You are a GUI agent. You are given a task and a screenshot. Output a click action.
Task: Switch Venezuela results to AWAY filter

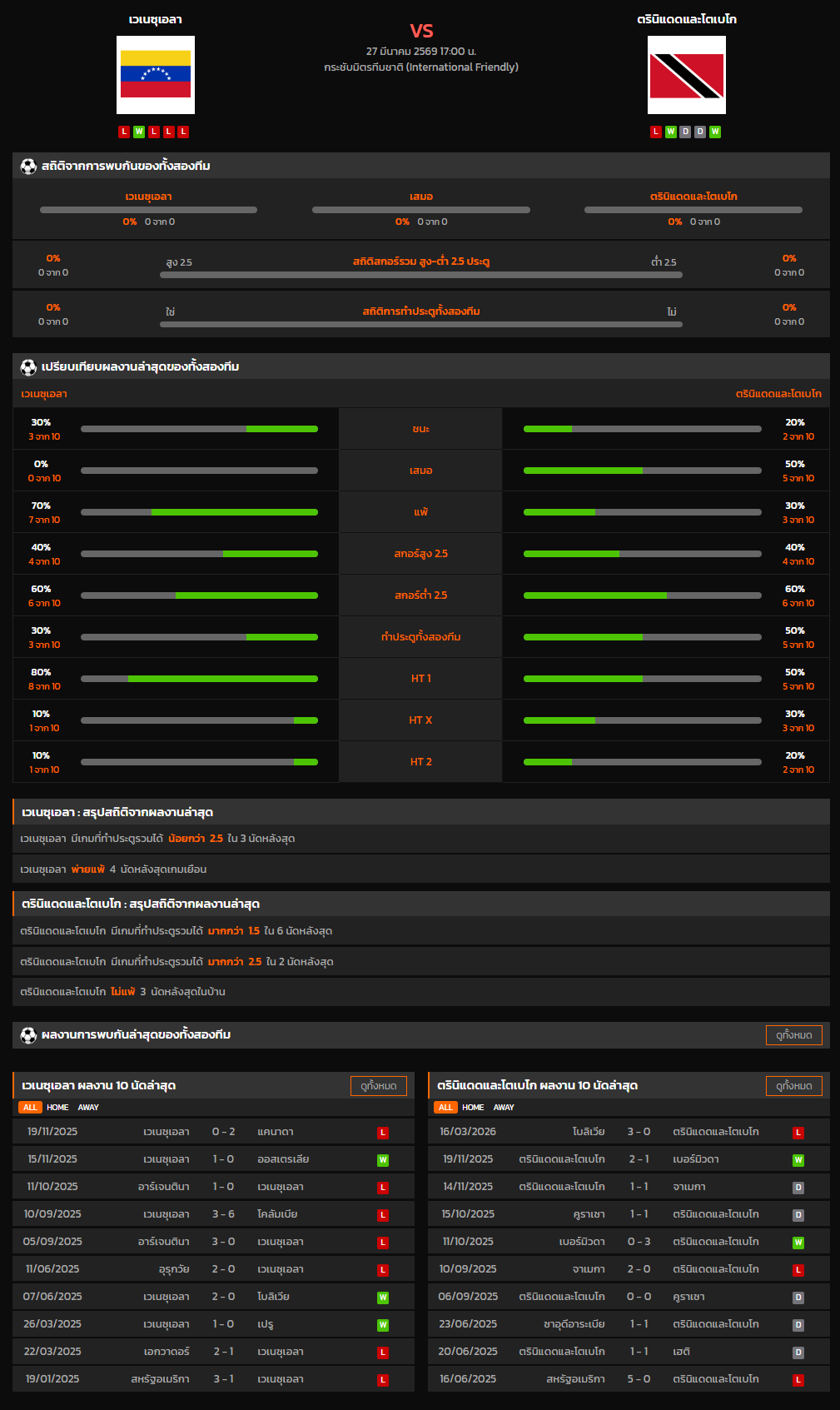88,1108
